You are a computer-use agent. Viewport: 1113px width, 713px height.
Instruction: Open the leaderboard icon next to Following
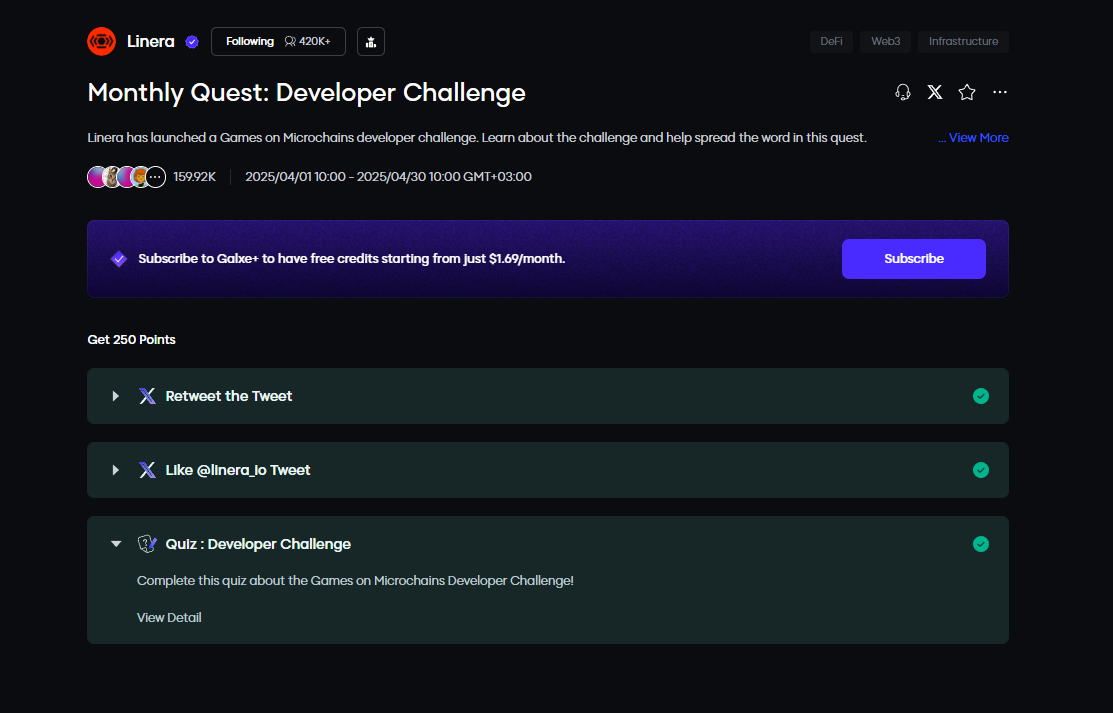(x=371, y=41)
